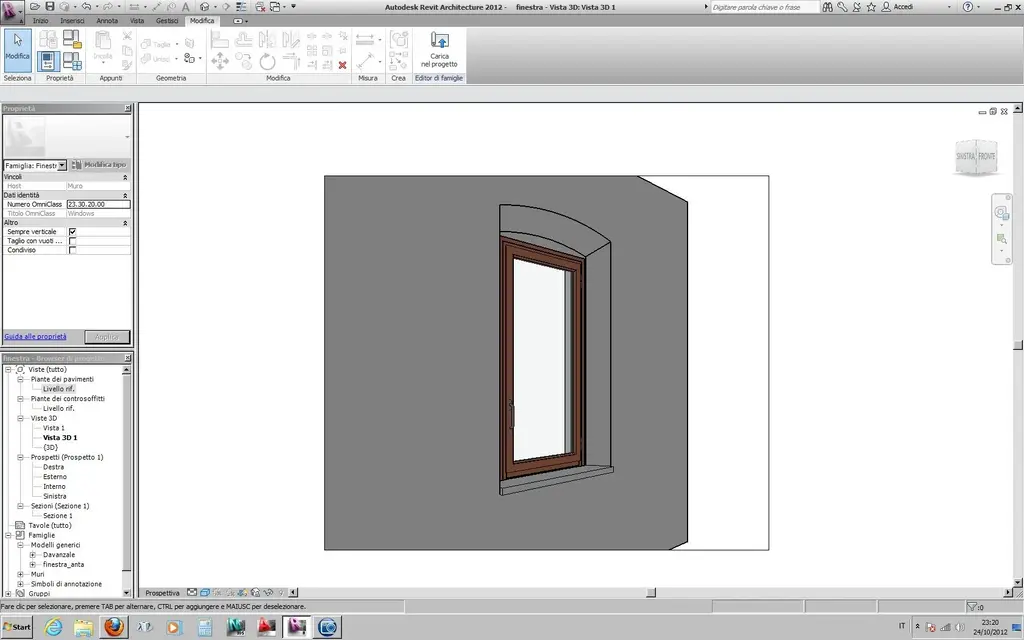The image size is (1024, 640).
Task: Open the Revit application menu button
Action: point(10,11)
